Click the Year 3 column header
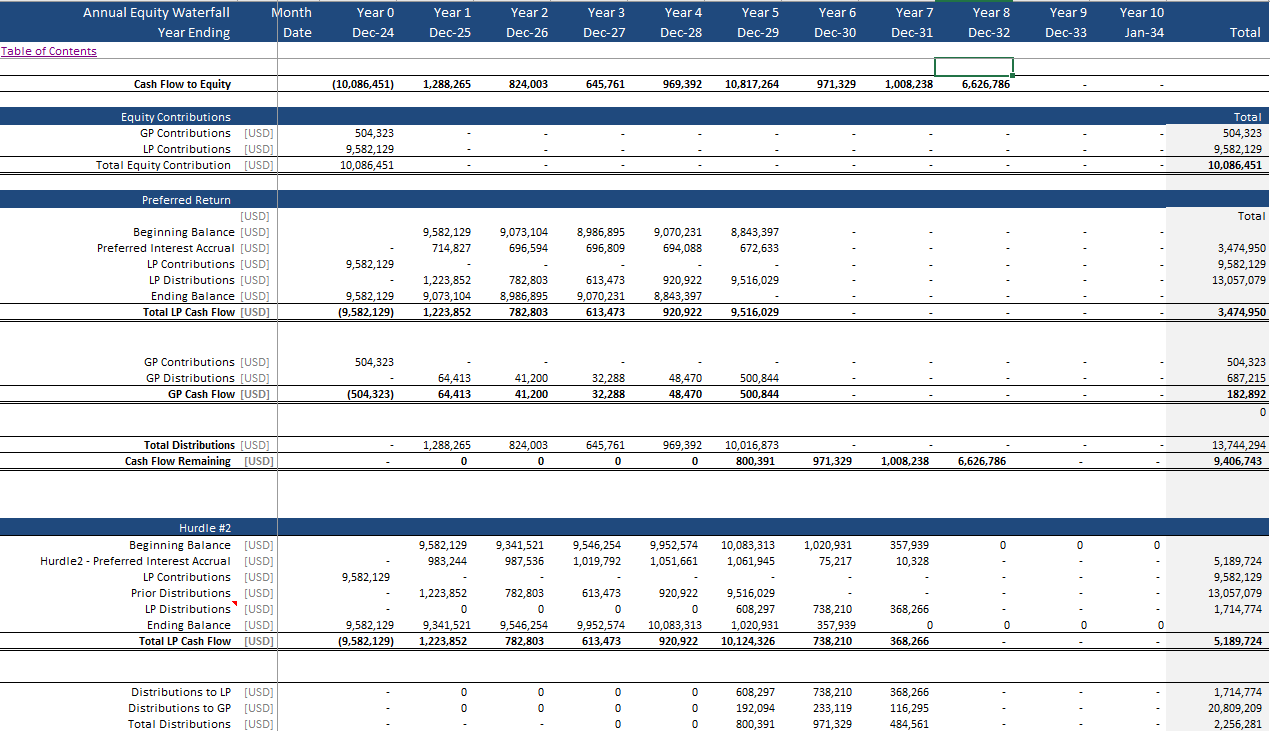Viewport: 1270px width, 731px height. (x=606, y=13)
